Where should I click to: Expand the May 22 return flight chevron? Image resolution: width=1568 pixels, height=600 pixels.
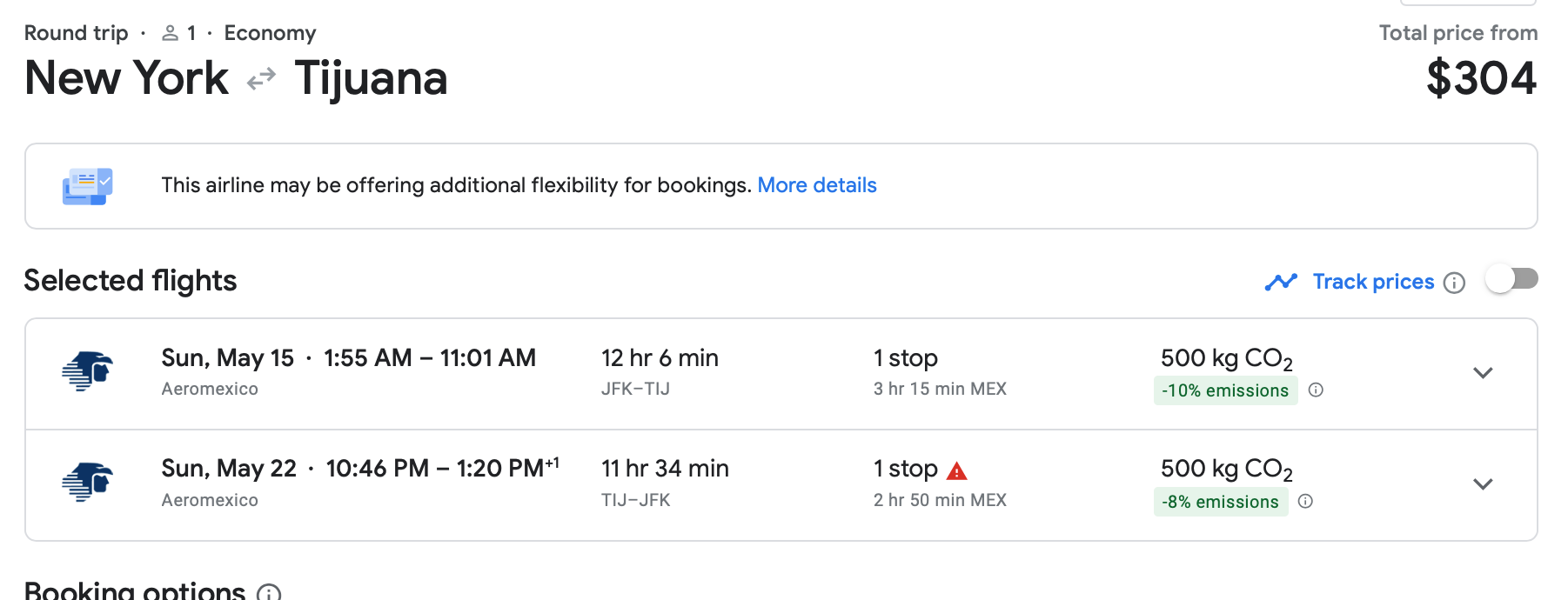coord(1483,484)
